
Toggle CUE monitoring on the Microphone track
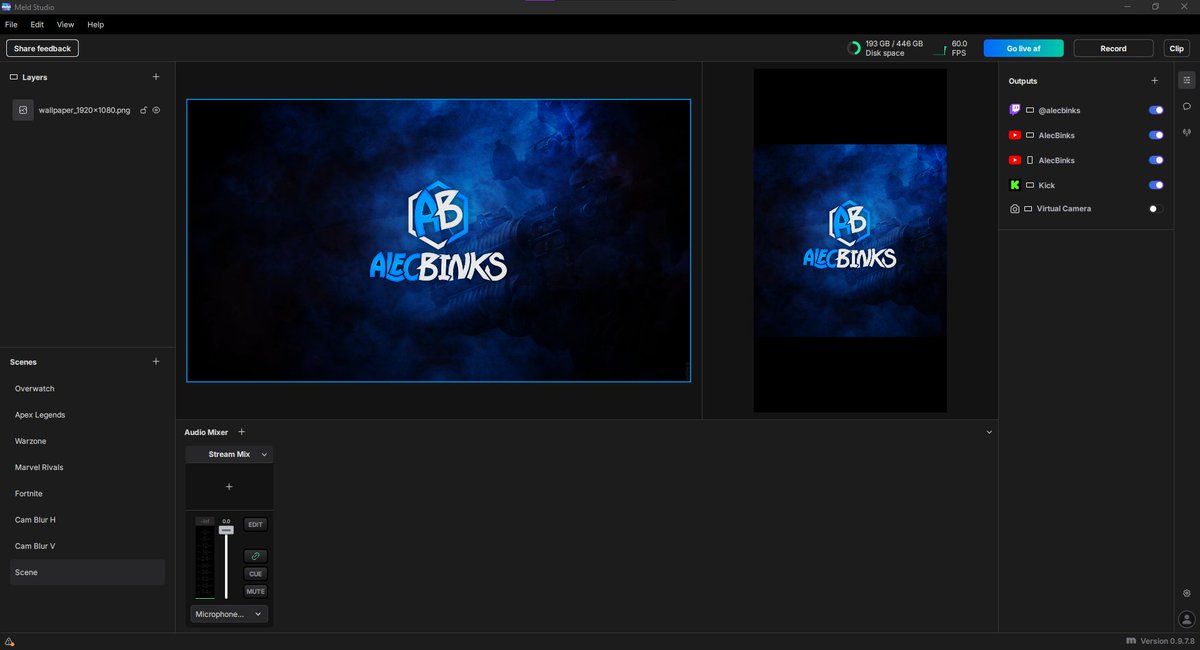click(x=256, y=574)
